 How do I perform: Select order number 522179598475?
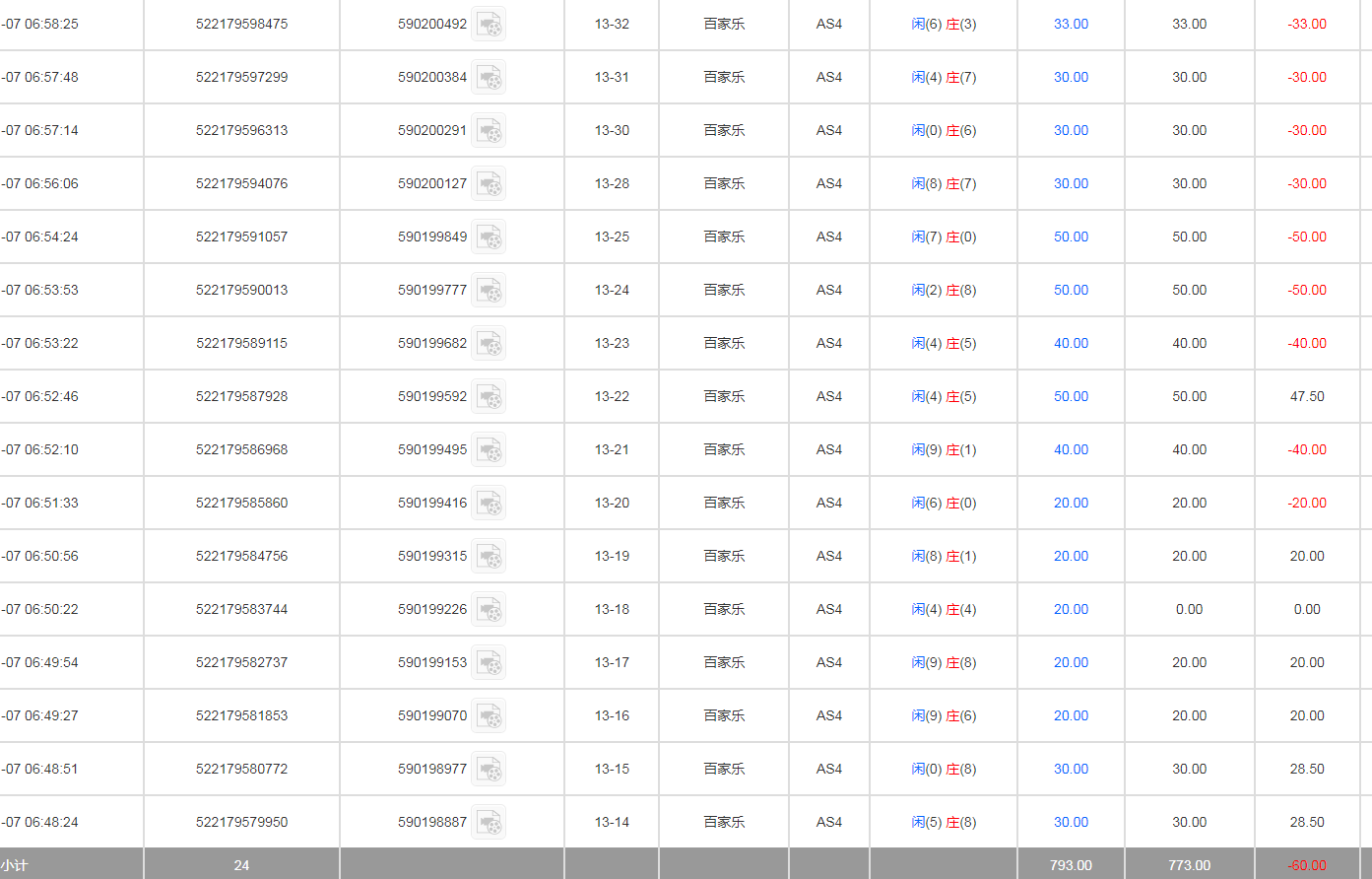pyautogui.click(x=241, y=24)
